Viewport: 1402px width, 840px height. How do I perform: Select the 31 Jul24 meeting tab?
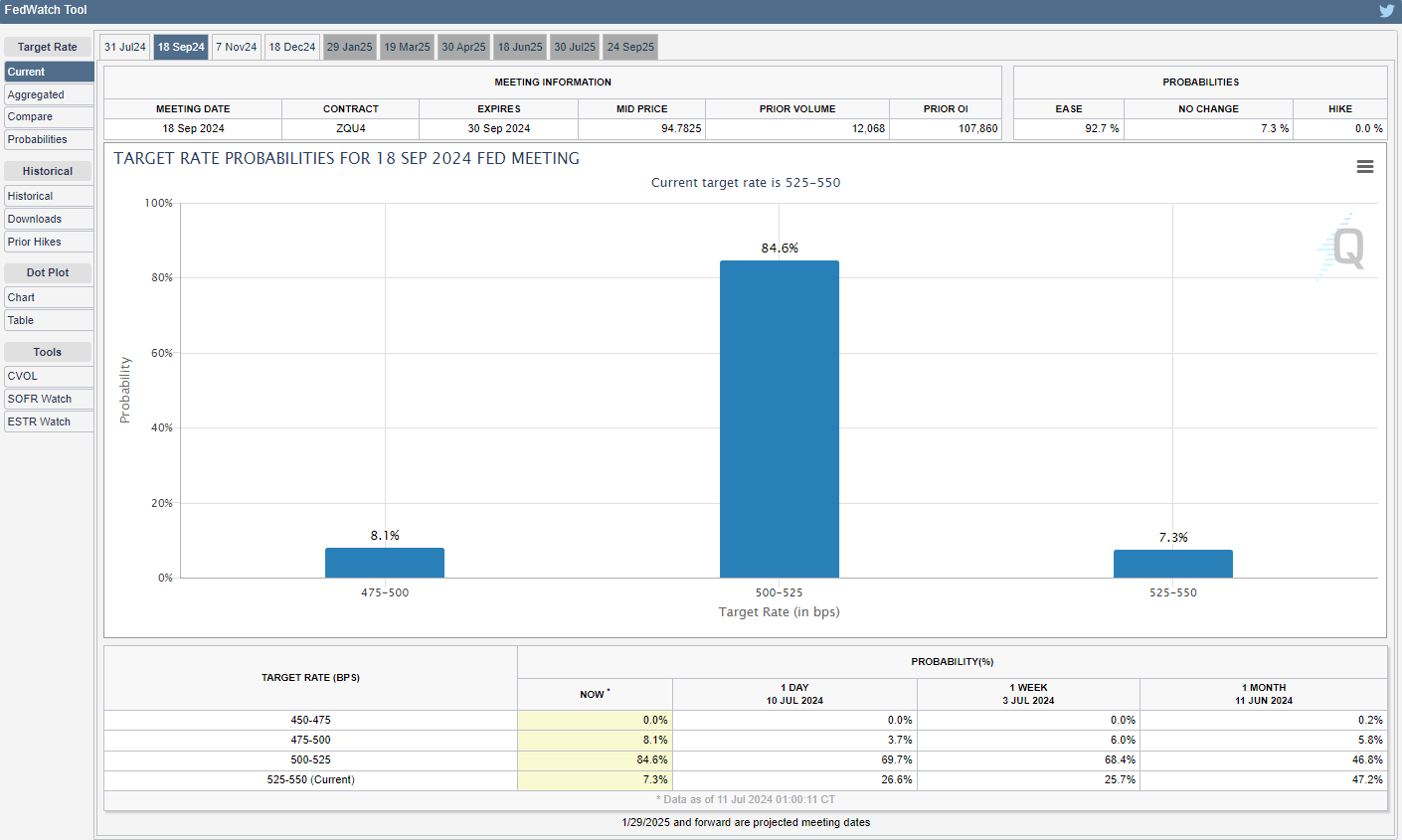click(x=124, y=47)
